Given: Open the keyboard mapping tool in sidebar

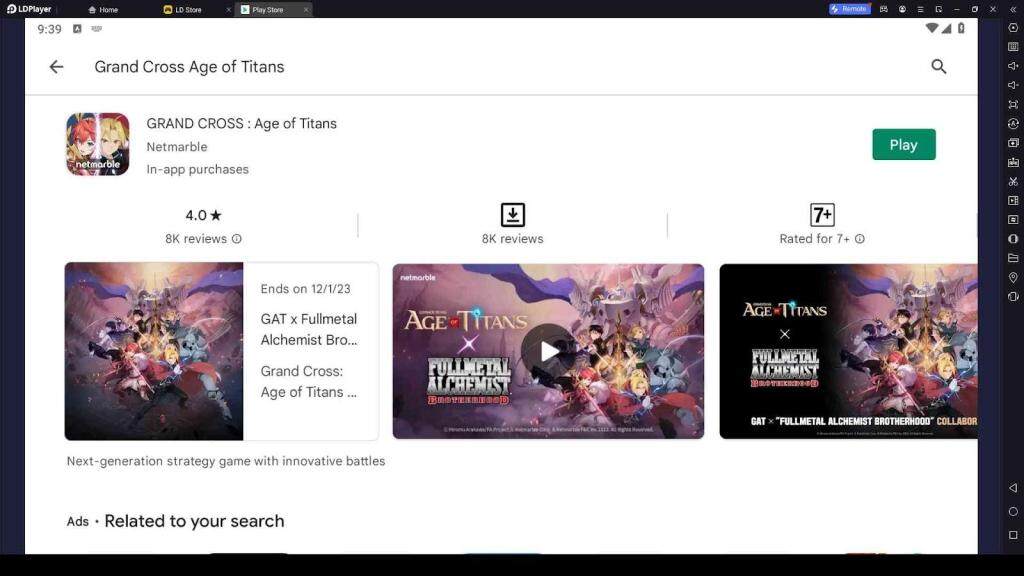Looking at the screenshot, I should (x=1013, y=47).
